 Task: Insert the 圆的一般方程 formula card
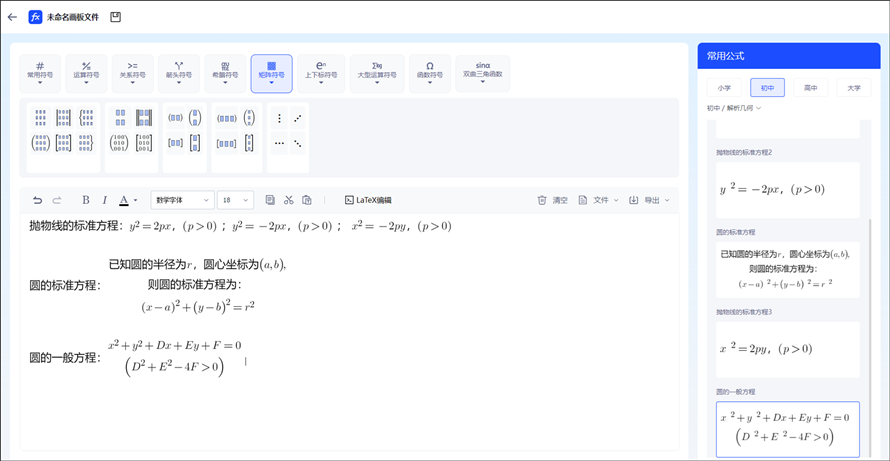coord(787,429)
